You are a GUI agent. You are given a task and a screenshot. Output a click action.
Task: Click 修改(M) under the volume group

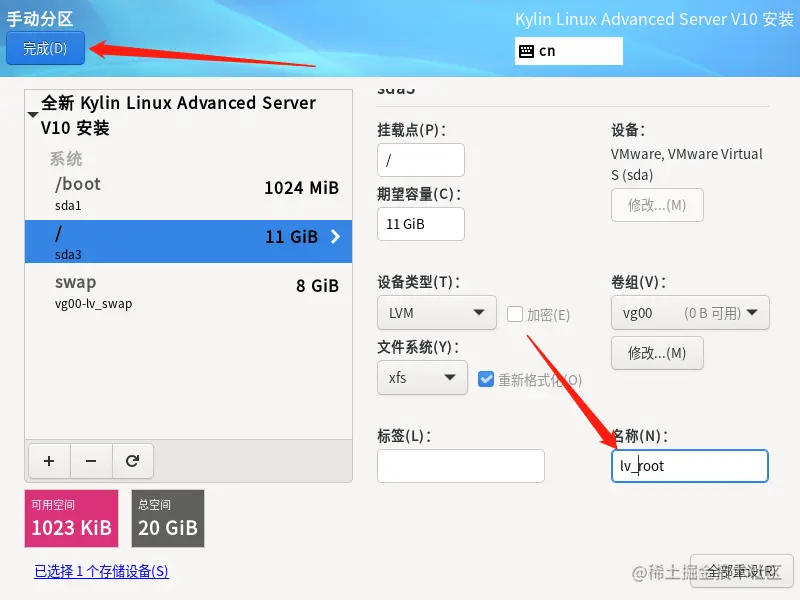coord(657,353)
